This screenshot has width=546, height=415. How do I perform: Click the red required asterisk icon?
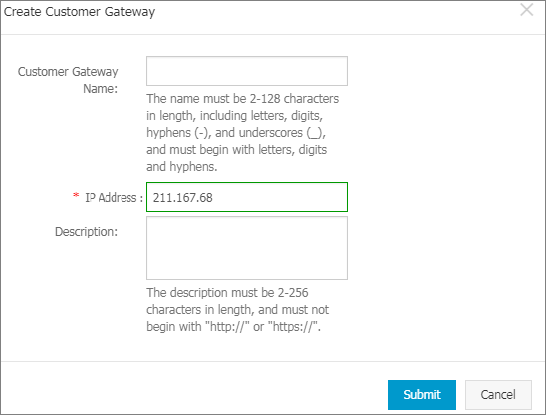[76, 196]
